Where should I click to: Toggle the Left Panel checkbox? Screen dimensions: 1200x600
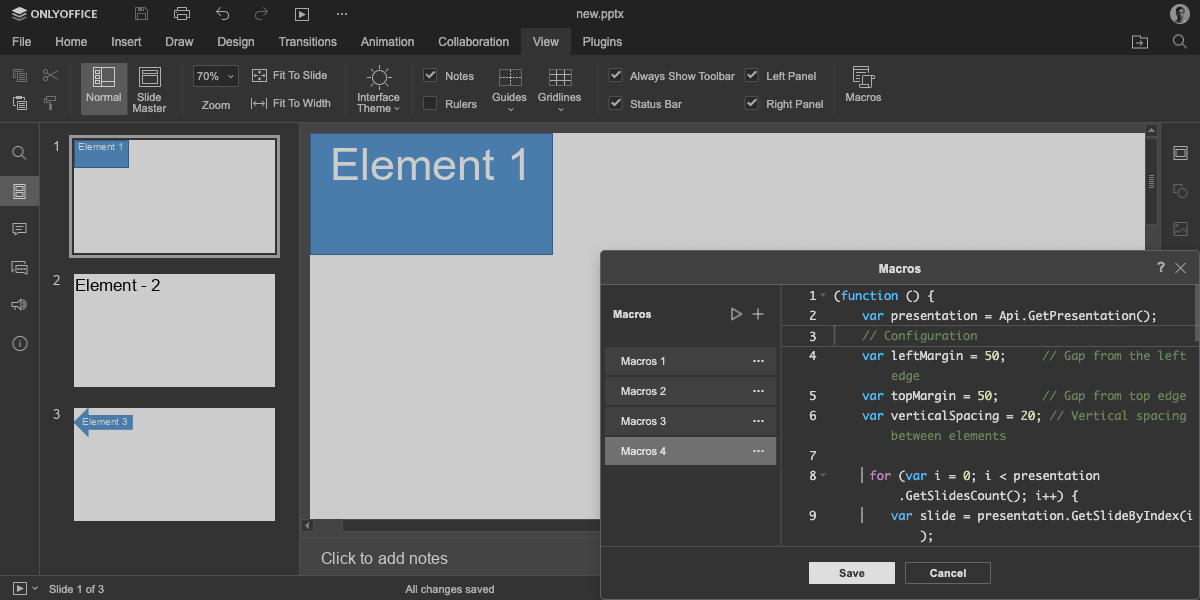(751, 76)
